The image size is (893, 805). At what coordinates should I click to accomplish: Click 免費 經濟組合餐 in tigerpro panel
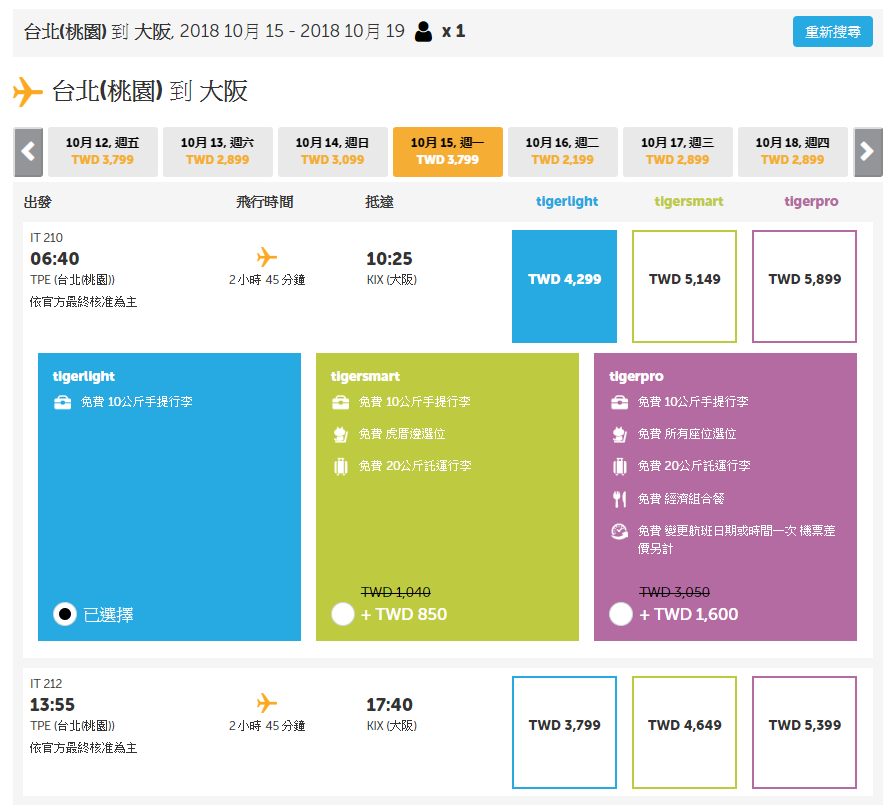[x=681, y=499]
